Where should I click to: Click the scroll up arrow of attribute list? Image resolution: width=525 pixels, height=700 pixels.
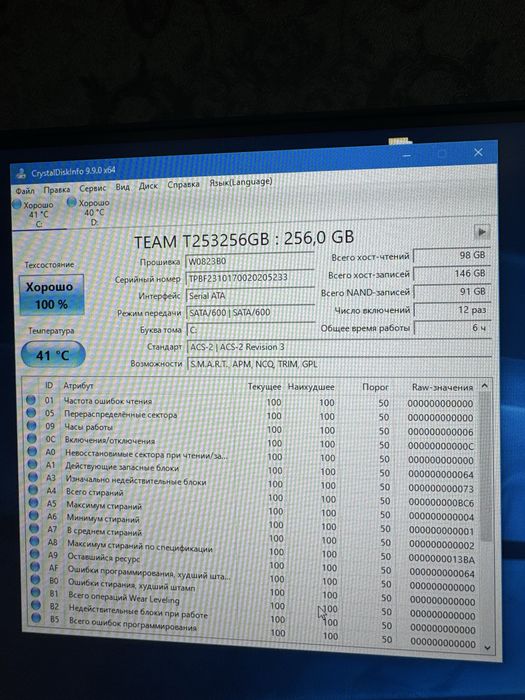[x=485, y=386]
